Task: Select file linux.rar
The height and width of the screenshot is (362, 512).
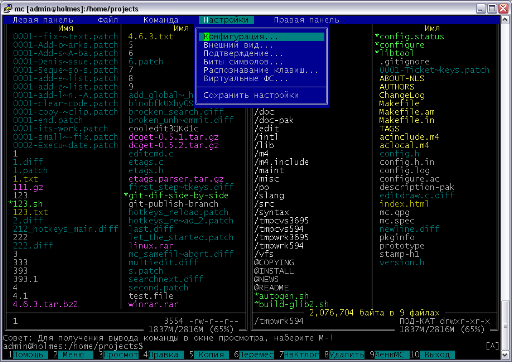Action: (x=151, y=246)
